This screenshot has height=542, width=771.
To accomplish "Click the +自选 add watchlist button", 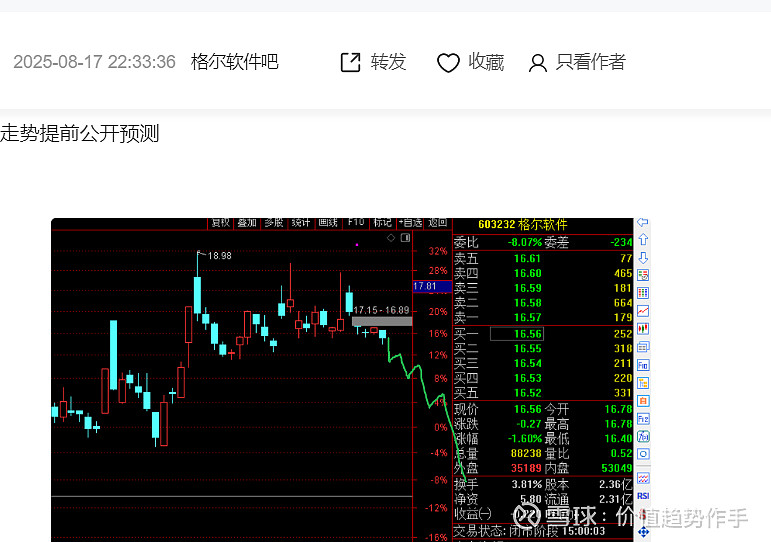I will point(410,223).
